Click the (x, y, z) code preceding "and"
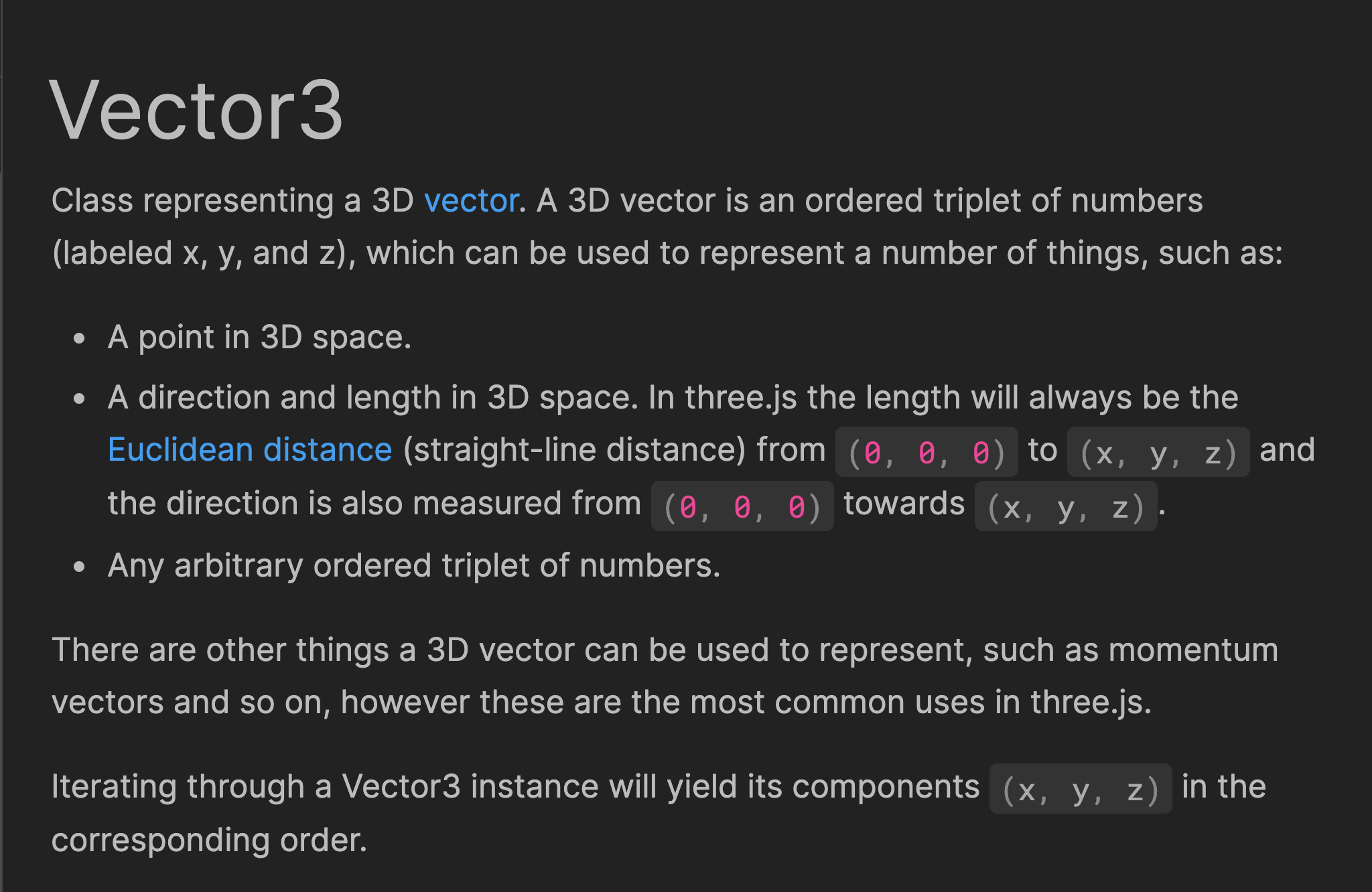The image size is (1372, 892). [x=1158, y=452]
